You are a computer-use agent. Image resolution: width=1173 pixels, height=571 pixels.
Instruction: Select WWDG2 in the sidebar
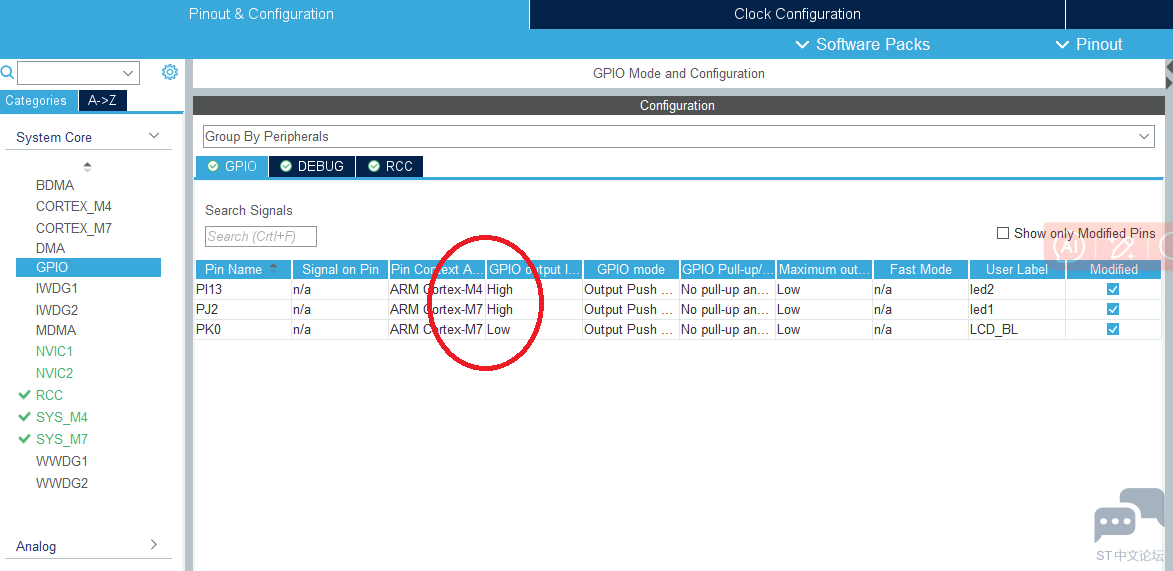coord(62,483)
